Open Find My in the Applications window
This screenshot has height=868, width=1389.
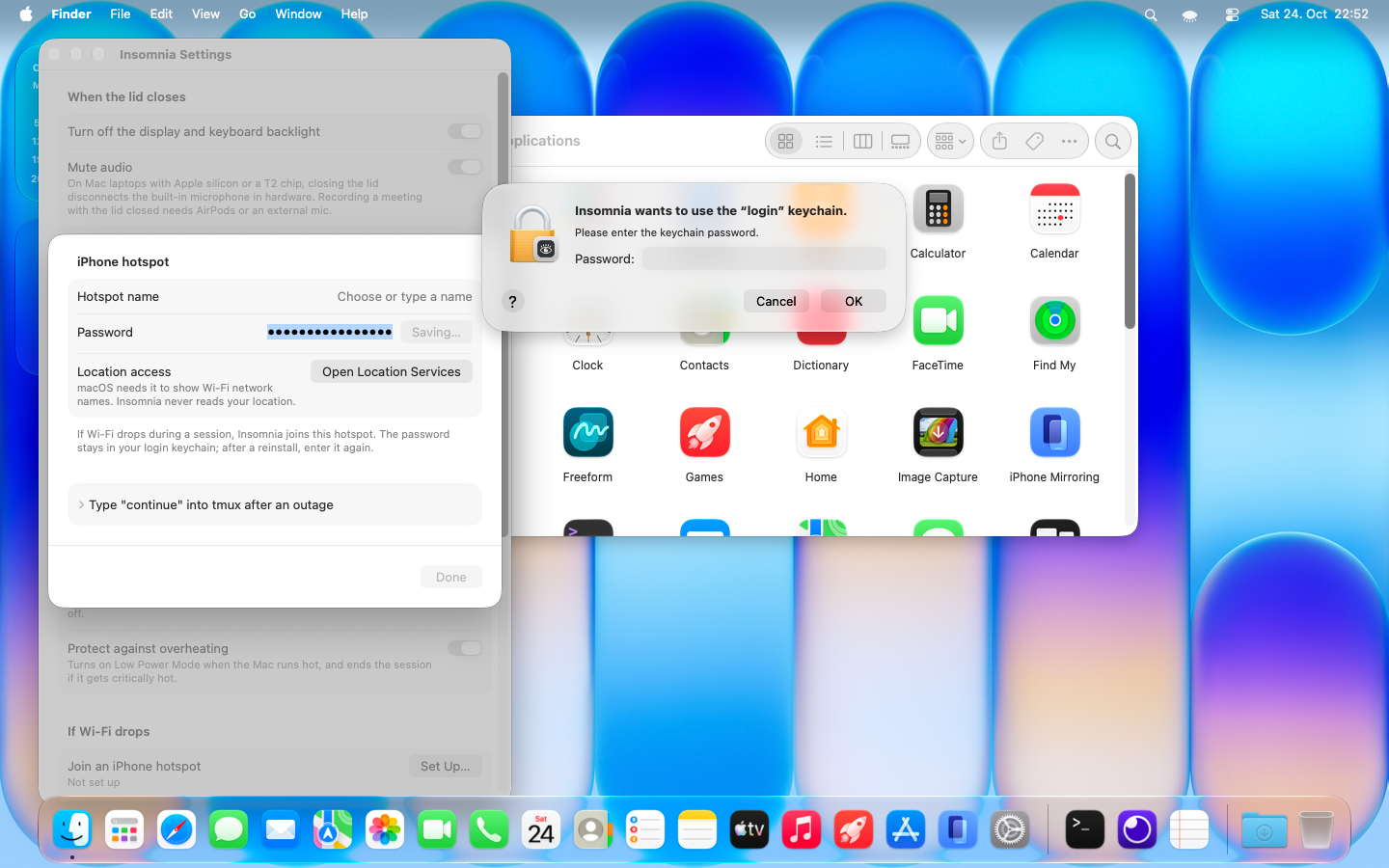[1054, 321]
